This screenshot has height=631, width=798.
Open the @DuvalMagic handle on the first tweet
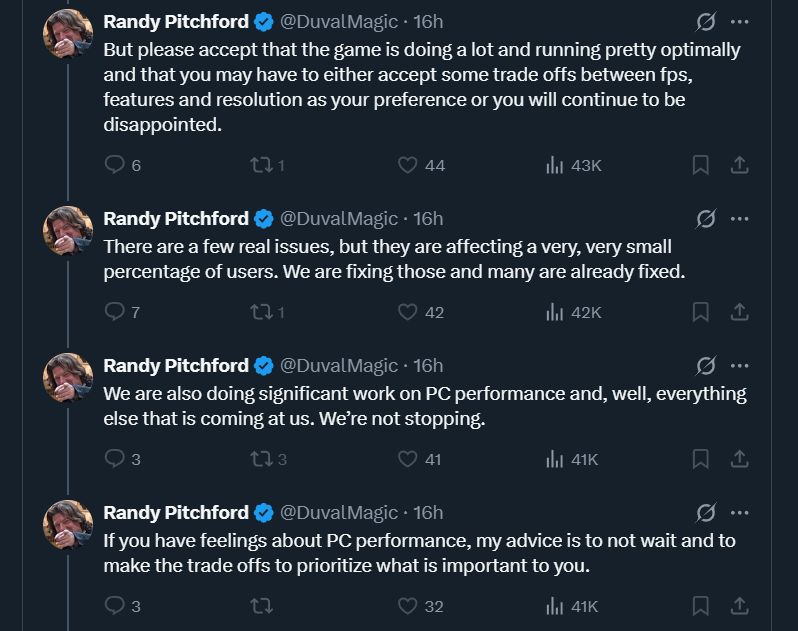pyautogui.click(x=338, y=22)
